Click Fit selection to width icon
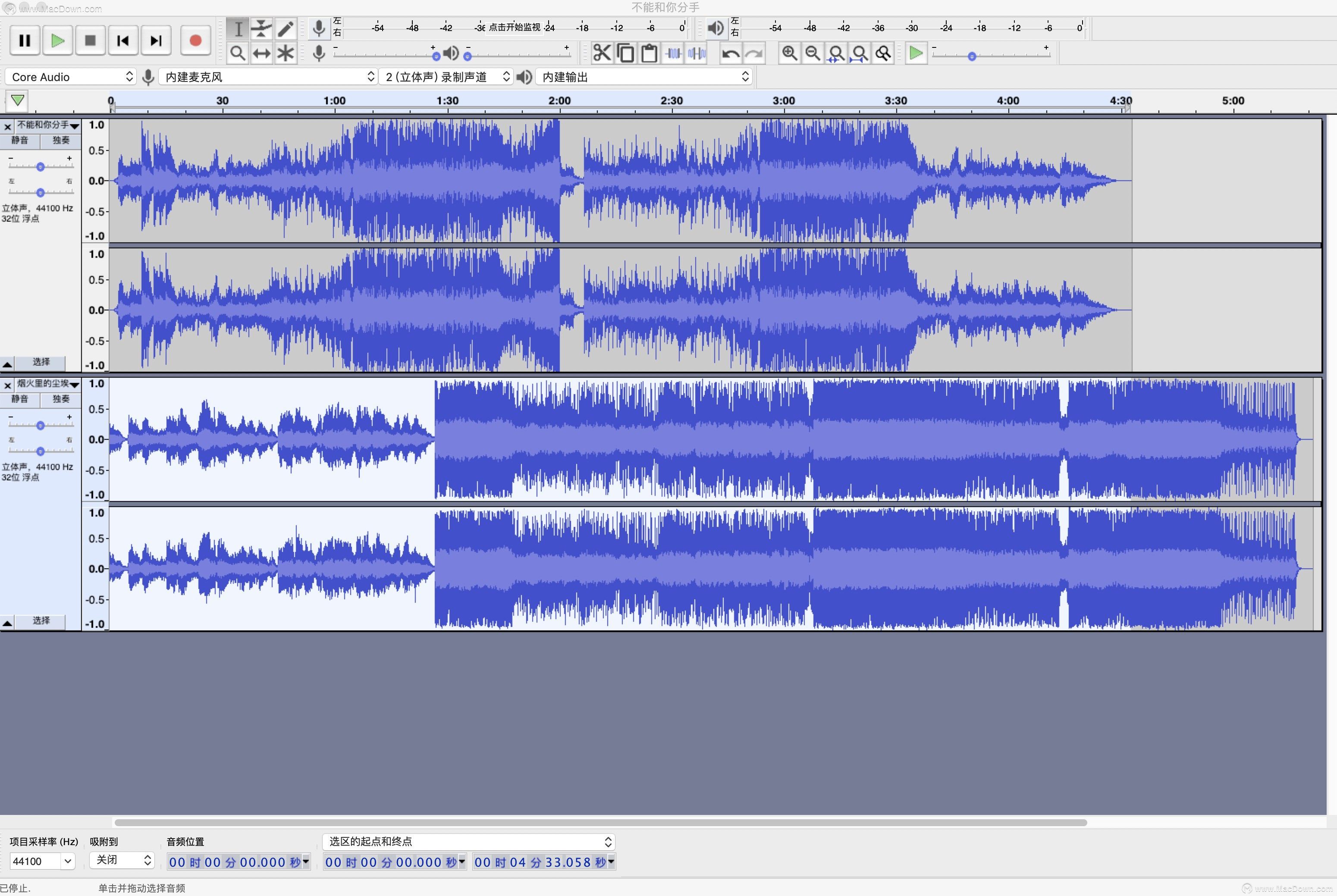The height and width of the screenshot is (896, 1337). (x=836, y=53)
